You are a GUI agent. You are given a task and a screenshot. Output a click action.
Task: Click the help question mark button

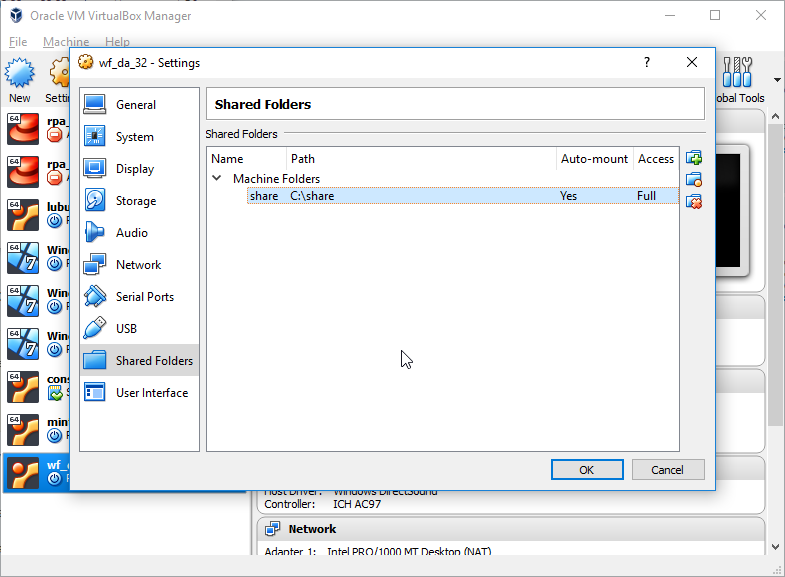click(647, 62)
